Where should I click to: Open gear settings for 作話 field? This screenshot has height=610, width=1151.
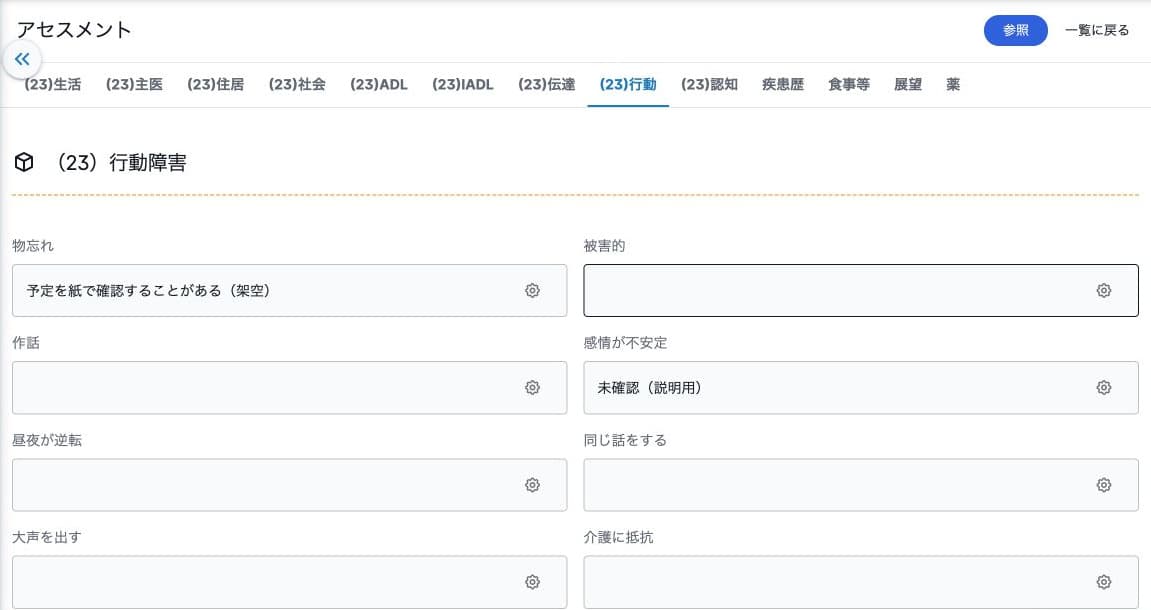click(x=532, y=388)
